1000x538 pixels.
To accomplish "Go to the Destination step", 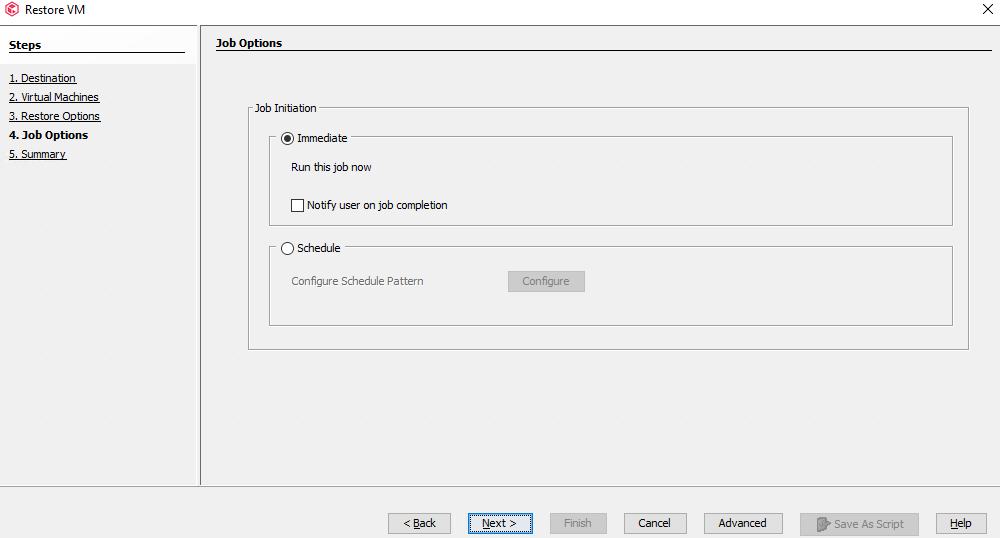I will [43, 78].
